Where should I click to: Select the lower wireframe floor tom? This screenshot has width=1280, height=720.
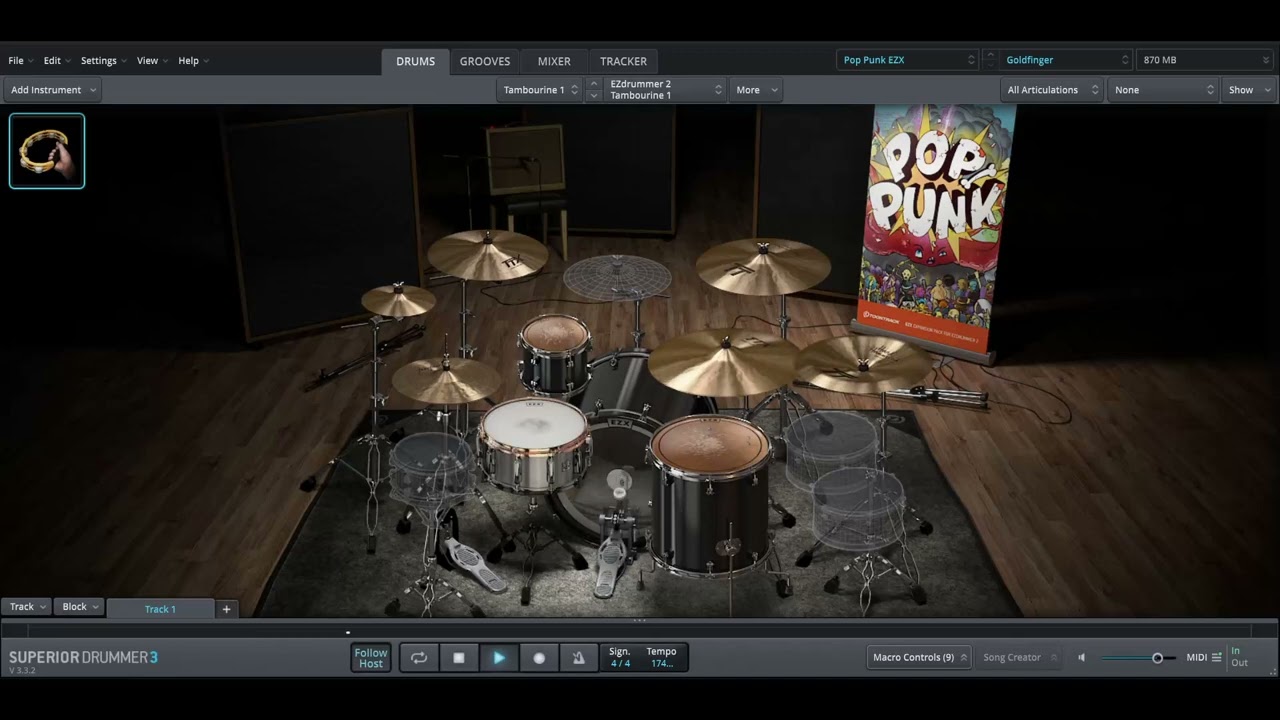(x=859, y=508)
